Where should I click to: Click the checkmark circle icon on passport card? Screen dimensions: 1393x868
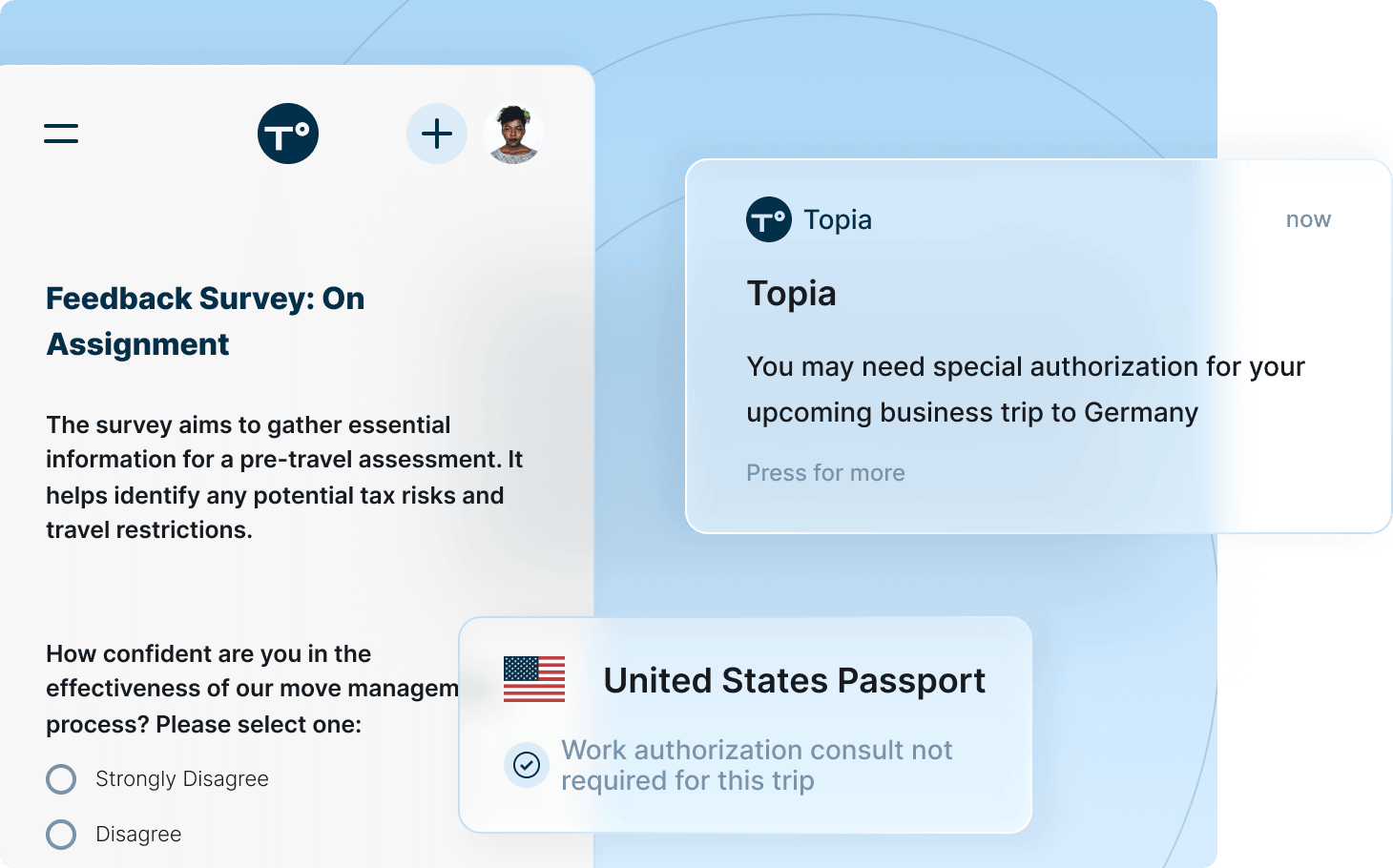point(527,764)
